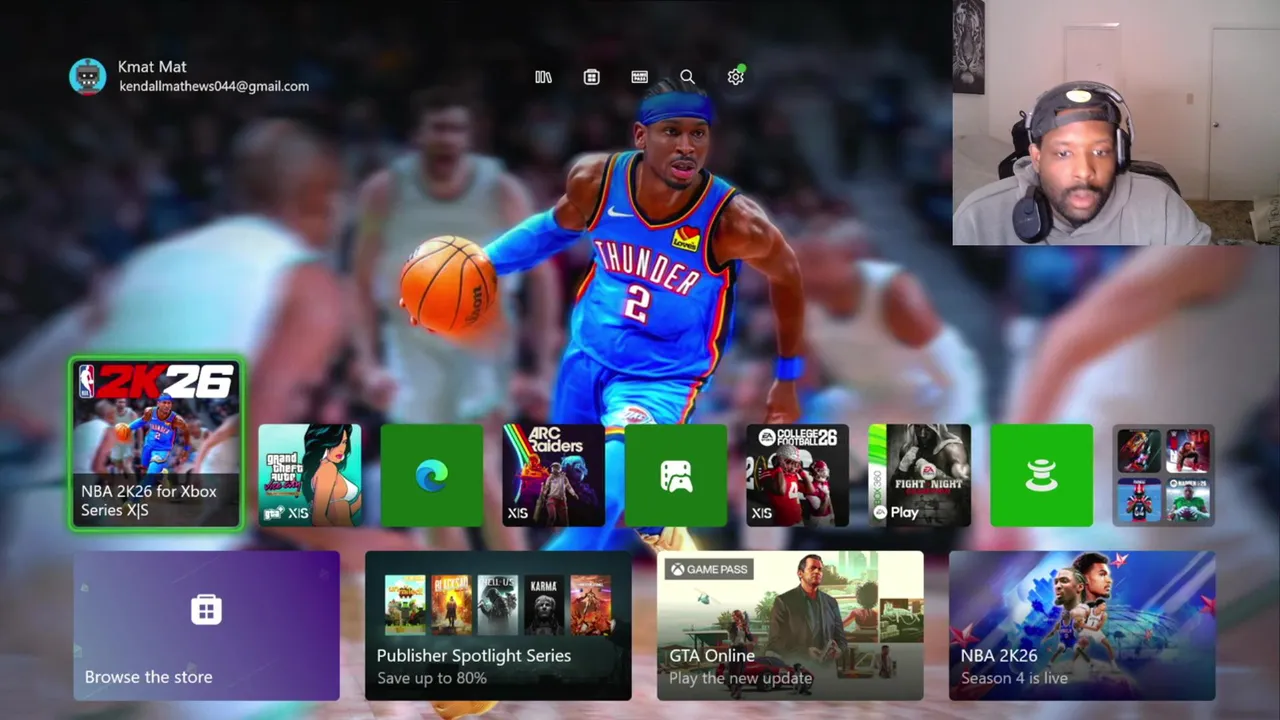The width and height of the screenshot is (1280, 720).
Task: Click the store bag icon in Browse the store
Action: pyautogui.click(x=206, y=609)
